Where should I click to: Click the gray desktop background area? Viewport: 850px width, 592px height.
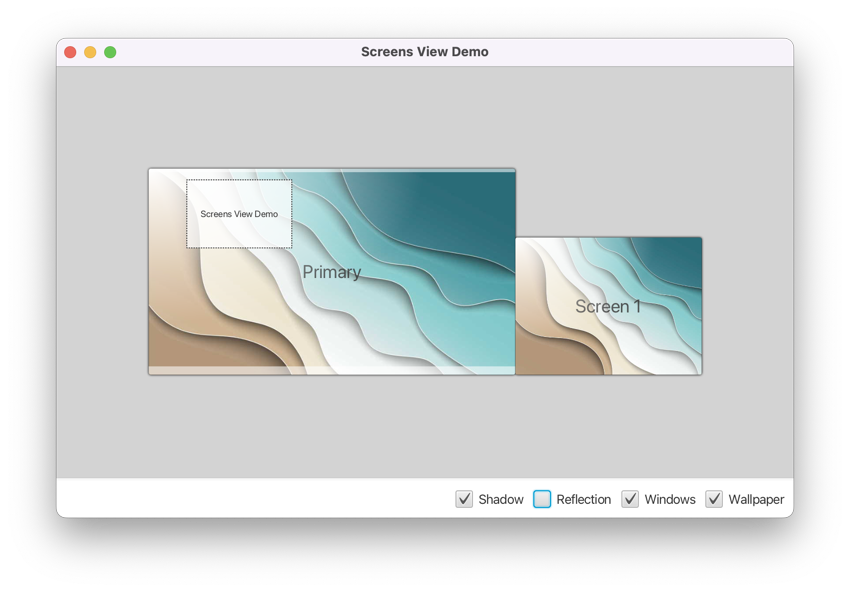click(x=424, y=430)
